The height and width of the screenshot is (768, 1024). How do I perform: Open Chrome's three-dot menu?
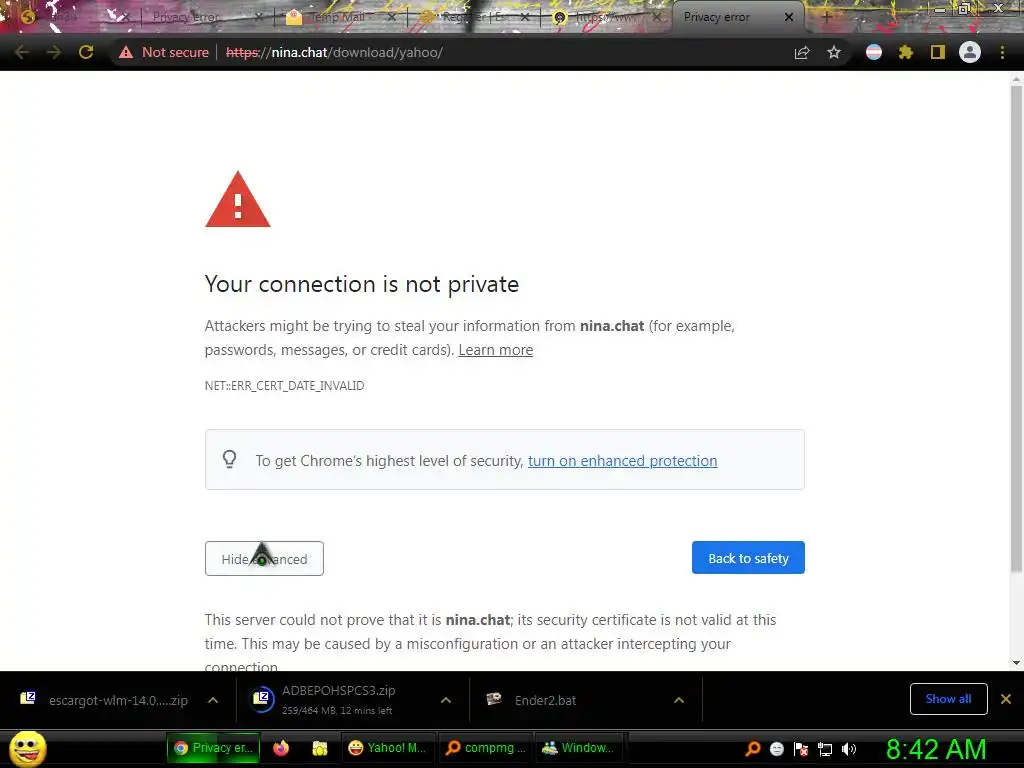pyautogui.click(x=1002, y=52)
